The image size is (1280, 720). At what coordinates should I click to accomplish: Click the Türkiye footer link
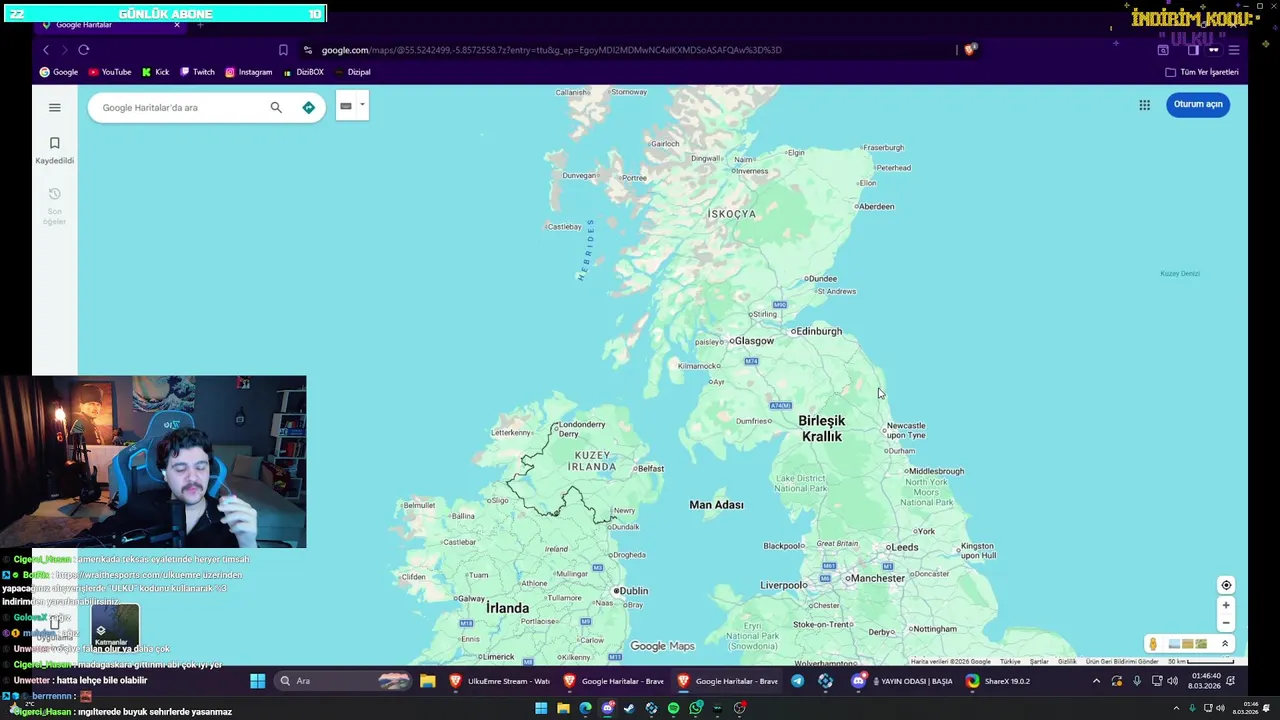(1010, 661)
